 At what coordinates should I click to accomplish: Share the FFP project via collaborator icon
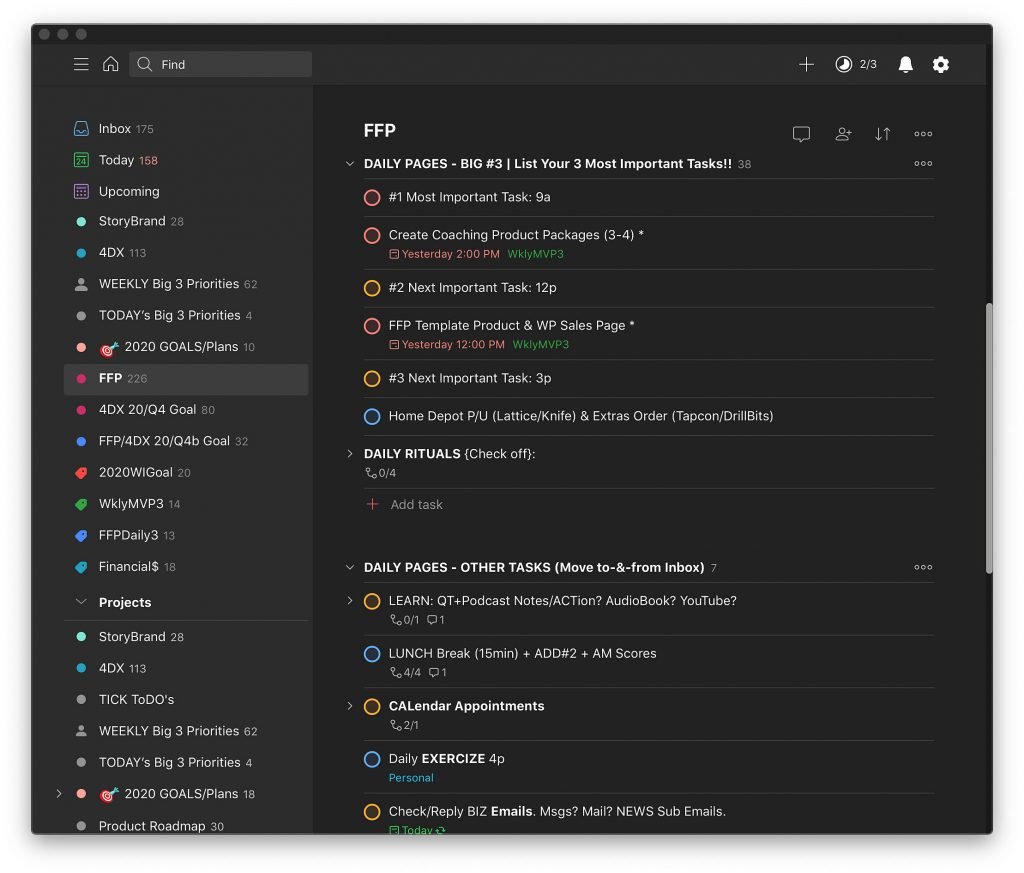(x=843, y=134)
